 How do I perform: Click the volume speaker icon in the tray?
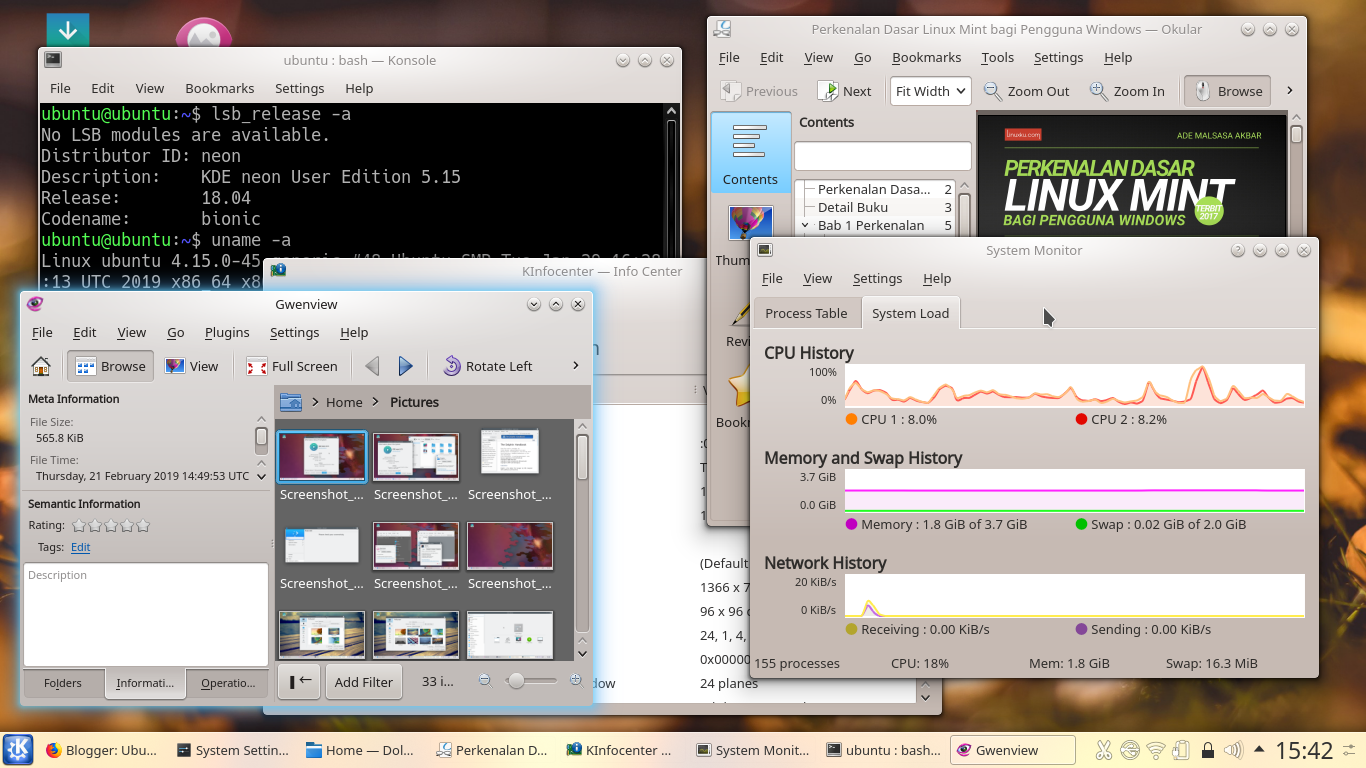tap(1233, 749)
